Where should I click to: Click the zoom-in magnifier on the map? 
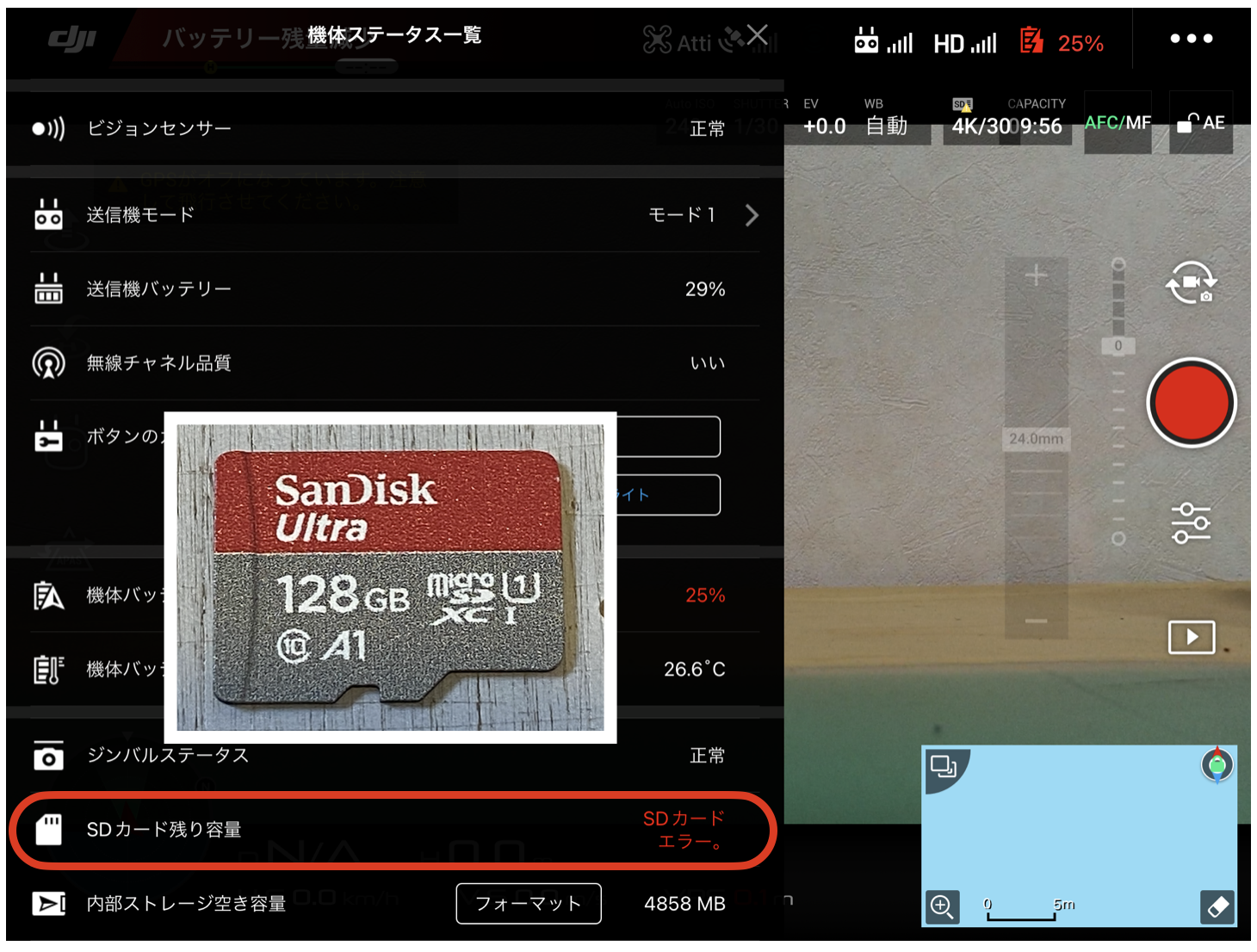pyautogui.click(x=942, y=906)
